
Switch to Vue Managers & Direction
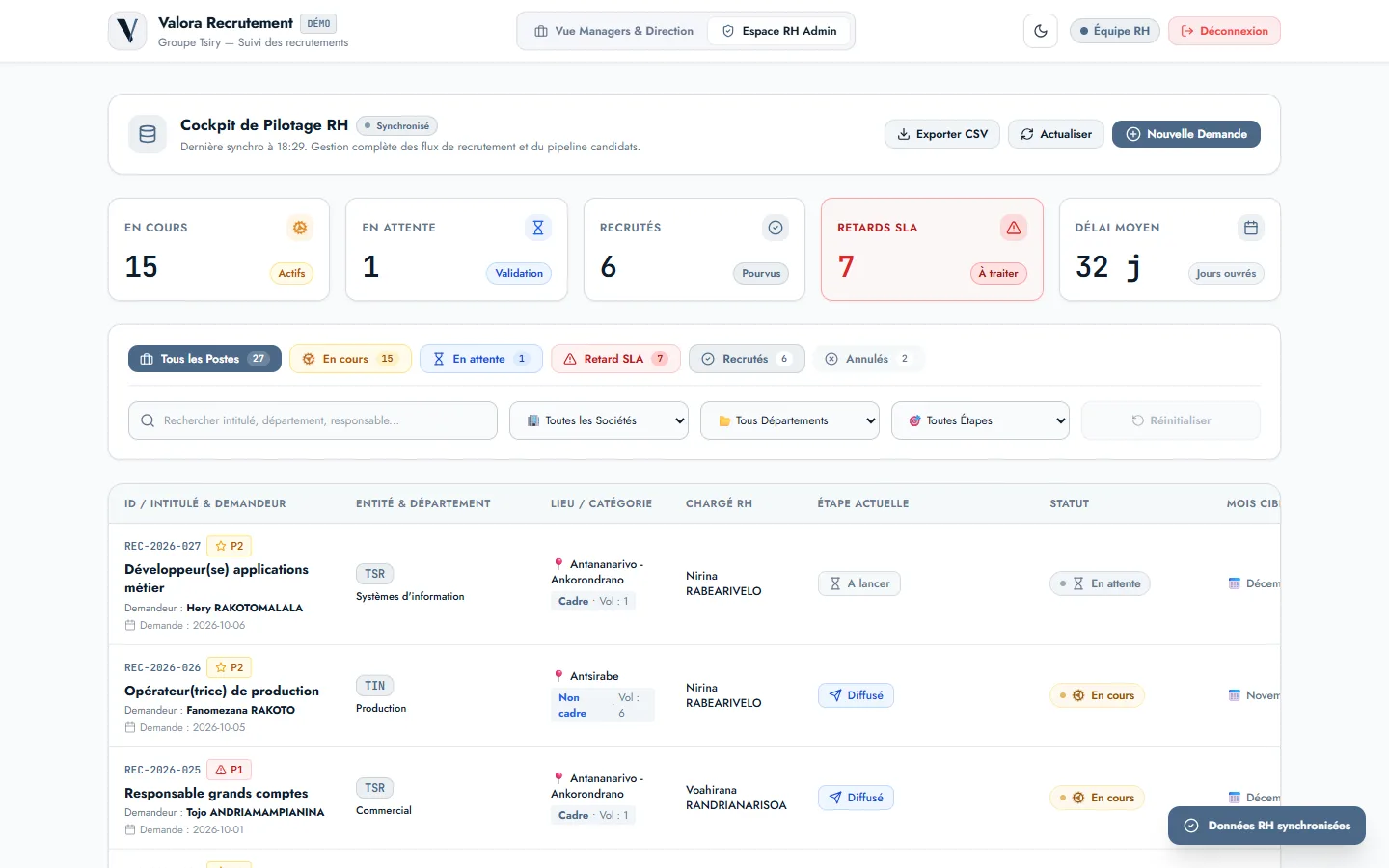[x=614, y=31]
